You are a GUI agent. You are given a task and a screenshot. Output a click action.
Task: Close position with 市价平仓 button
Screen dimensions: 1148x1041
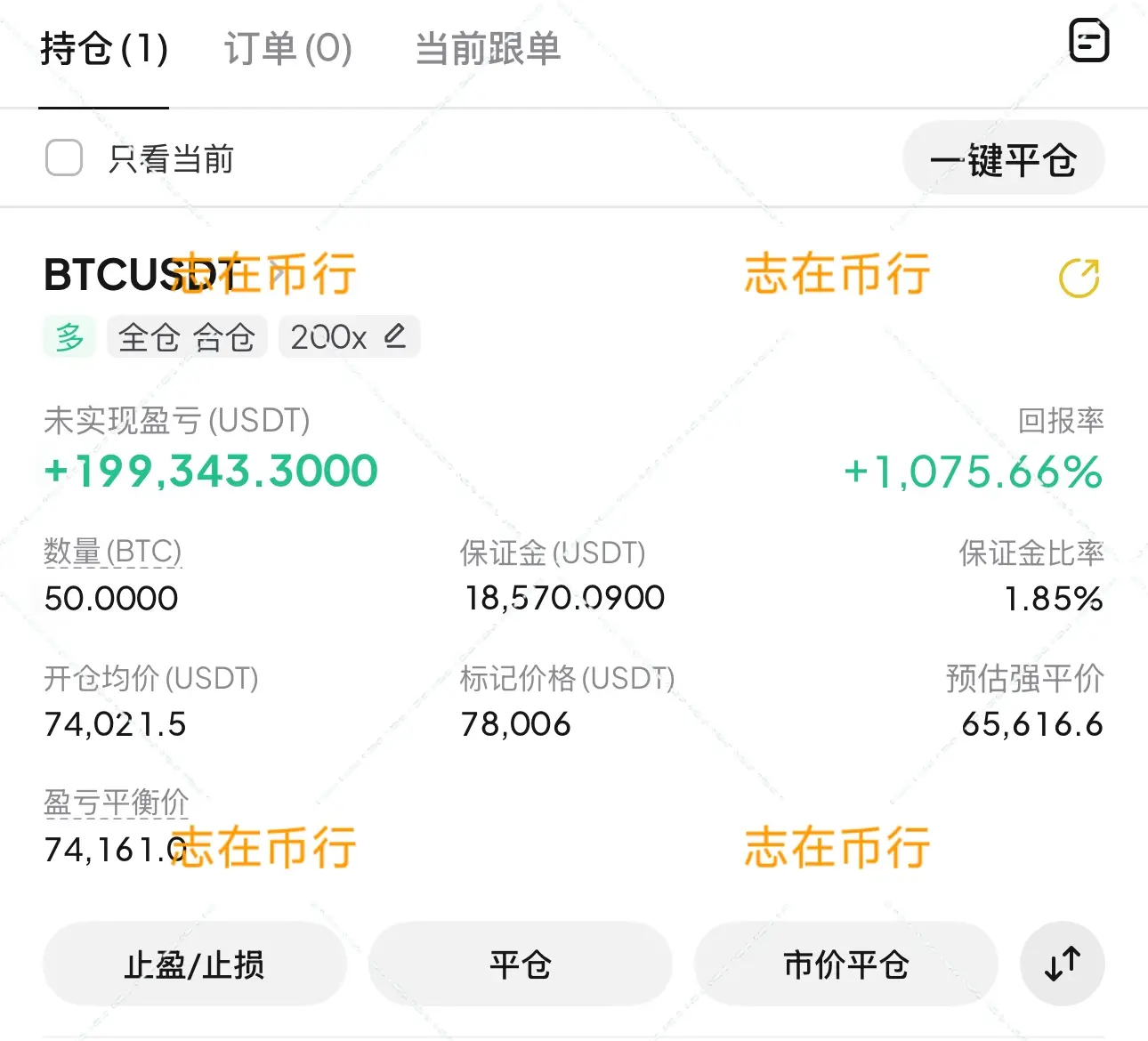846,964
